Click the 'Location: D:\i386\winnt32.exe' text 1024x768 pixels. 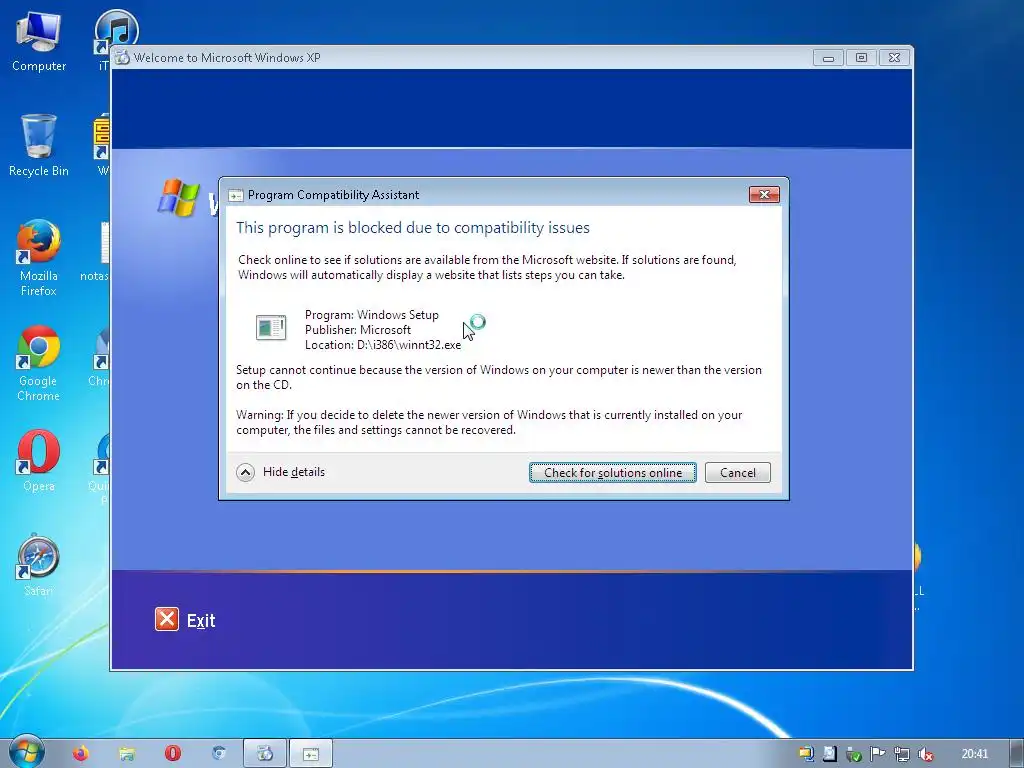click(x=383, y=345)
